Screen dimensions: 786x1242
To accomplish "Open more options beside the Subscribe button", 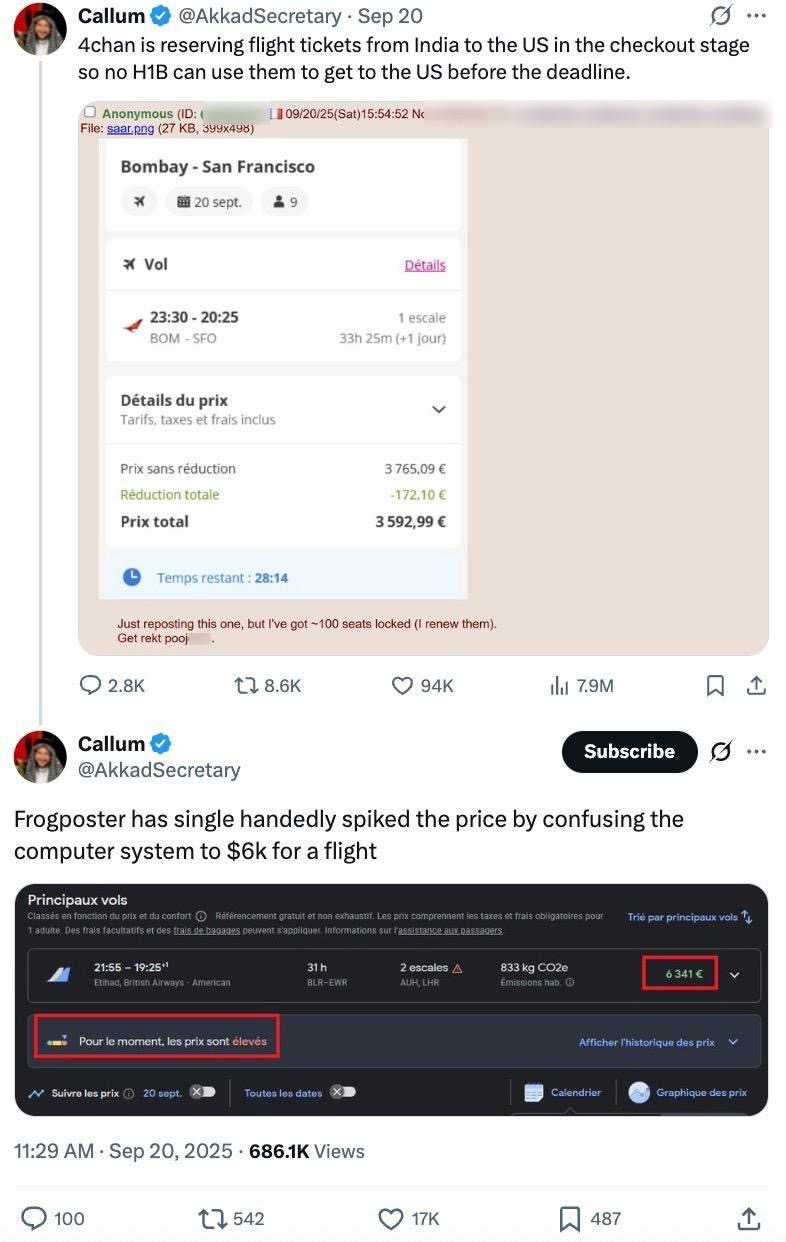I will 756,751.
